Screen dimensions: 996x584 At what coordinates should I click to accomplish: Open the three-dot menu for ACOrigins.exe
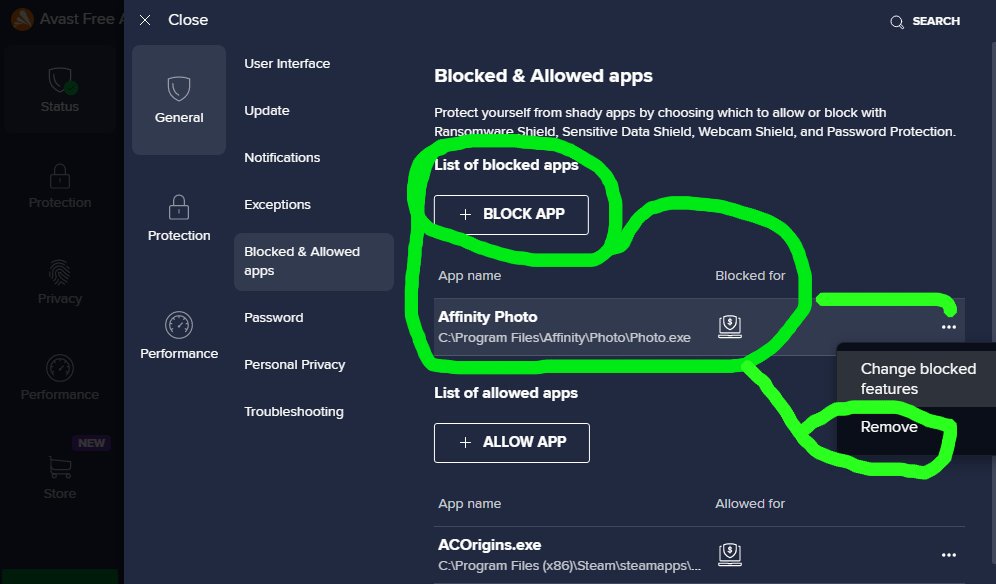(x=948, y=555)
